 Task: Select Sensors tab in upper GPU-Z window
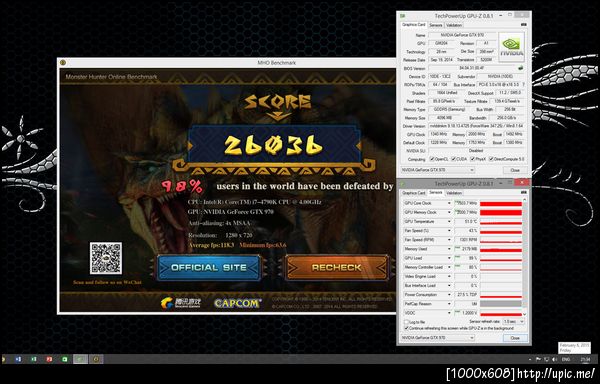(x=436, y=25)
